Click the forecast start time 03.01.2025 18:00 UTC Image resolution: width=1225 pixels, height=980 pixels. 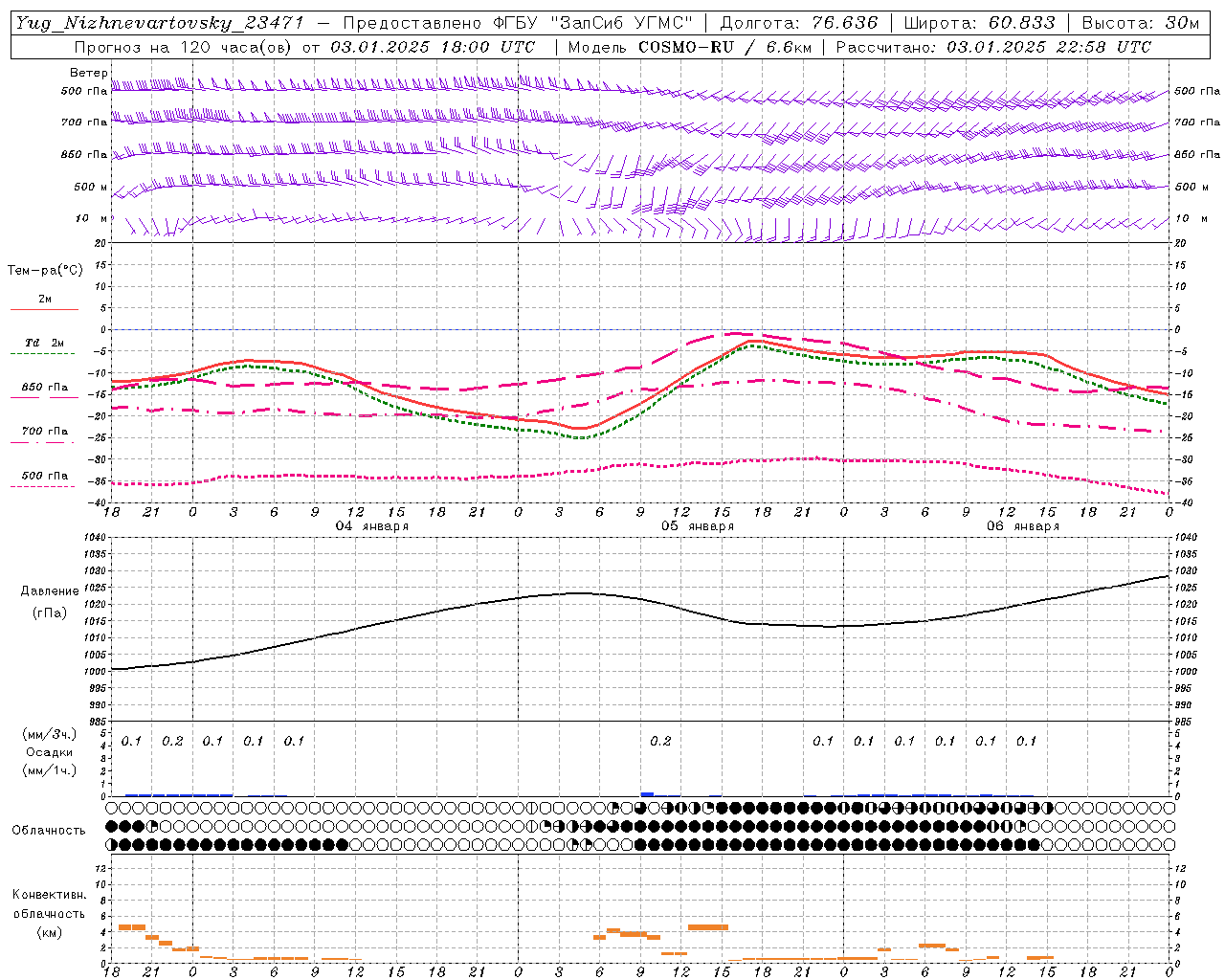coord(433,47)
